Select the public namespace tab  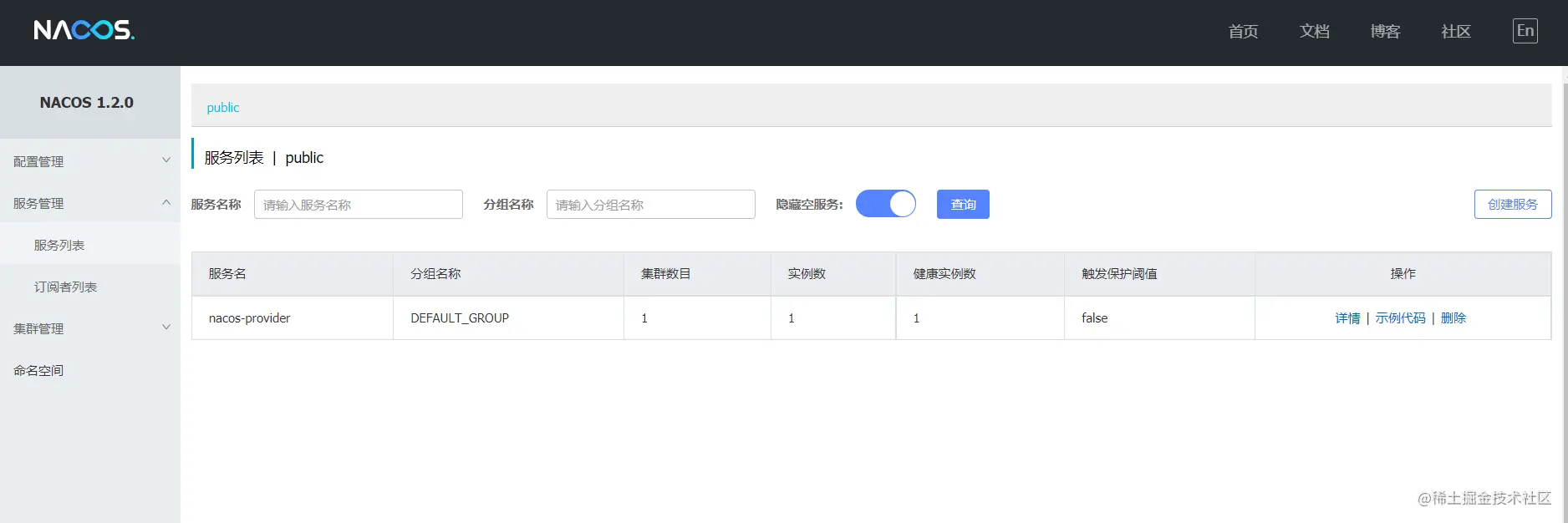pyautogui.click(x=223, y=108)
